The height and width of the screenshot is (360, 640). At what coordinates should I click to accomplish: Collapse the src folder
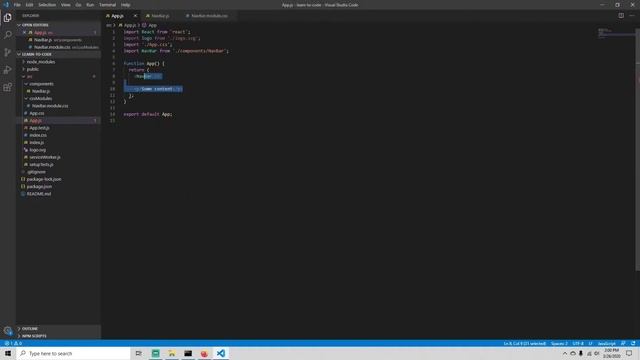[29, 76]
